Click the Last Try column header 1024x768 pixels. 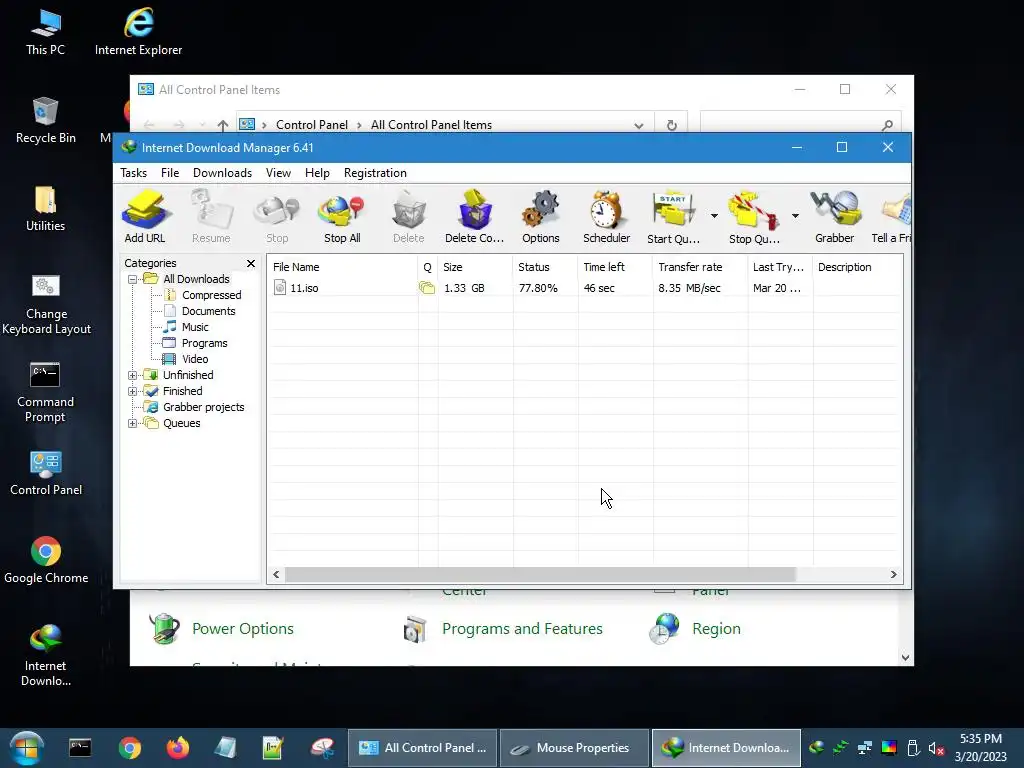point(780,267)
